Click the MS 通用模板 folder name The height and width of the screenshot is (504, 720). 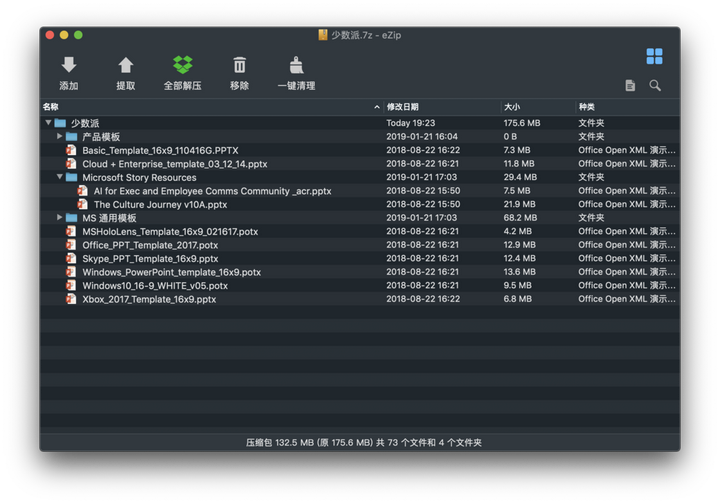(109, 218)
